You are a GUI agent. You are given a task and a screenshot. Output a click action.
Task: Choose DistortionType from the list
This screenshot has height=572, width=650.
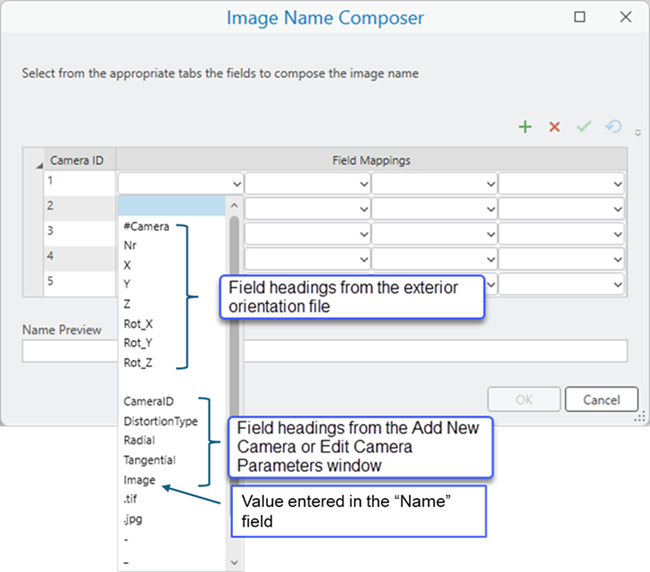160,421
